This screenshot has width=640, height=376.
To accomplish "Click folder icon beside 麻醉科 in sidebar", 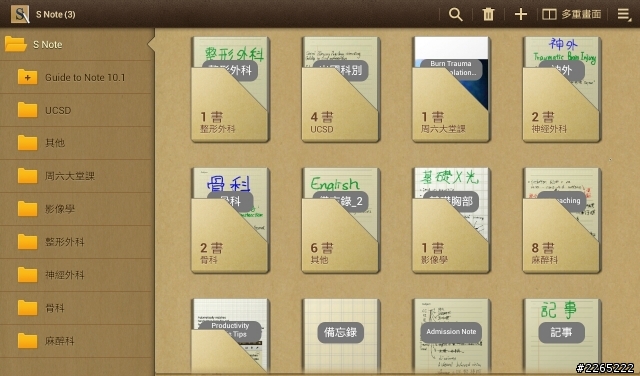I will 27,341.
